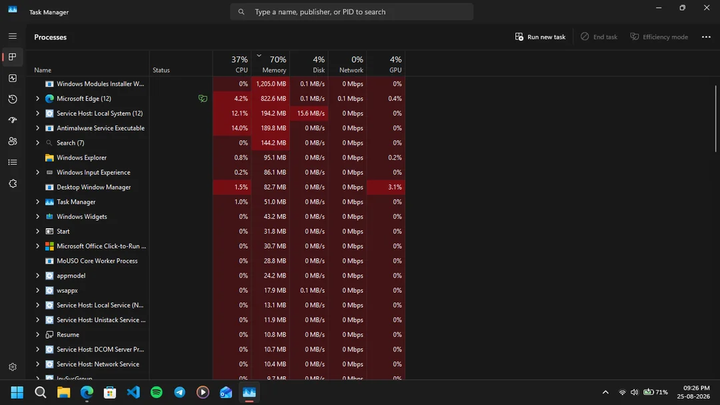Open Outlook from taskbar
This screenshot has height=405, width=720.
[226, 392]
